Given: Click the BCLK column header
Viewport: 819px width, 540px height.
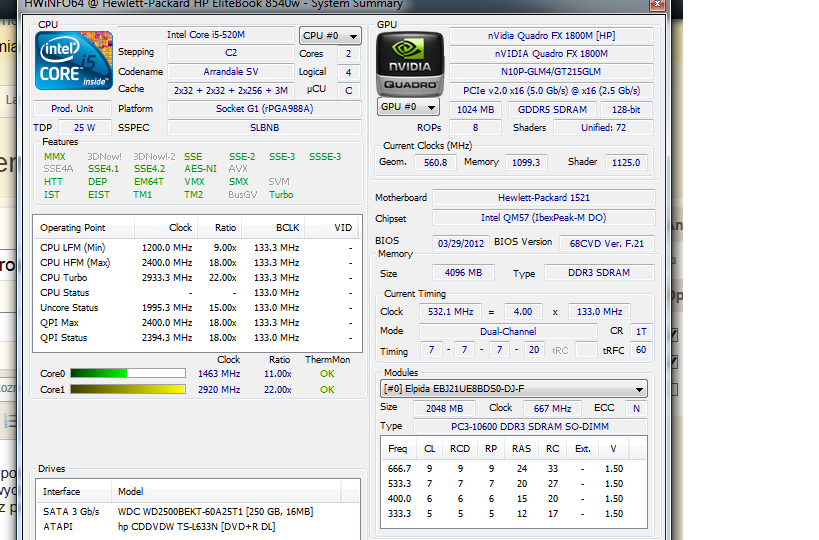Looking at the screenshot, I should point(273,228).
